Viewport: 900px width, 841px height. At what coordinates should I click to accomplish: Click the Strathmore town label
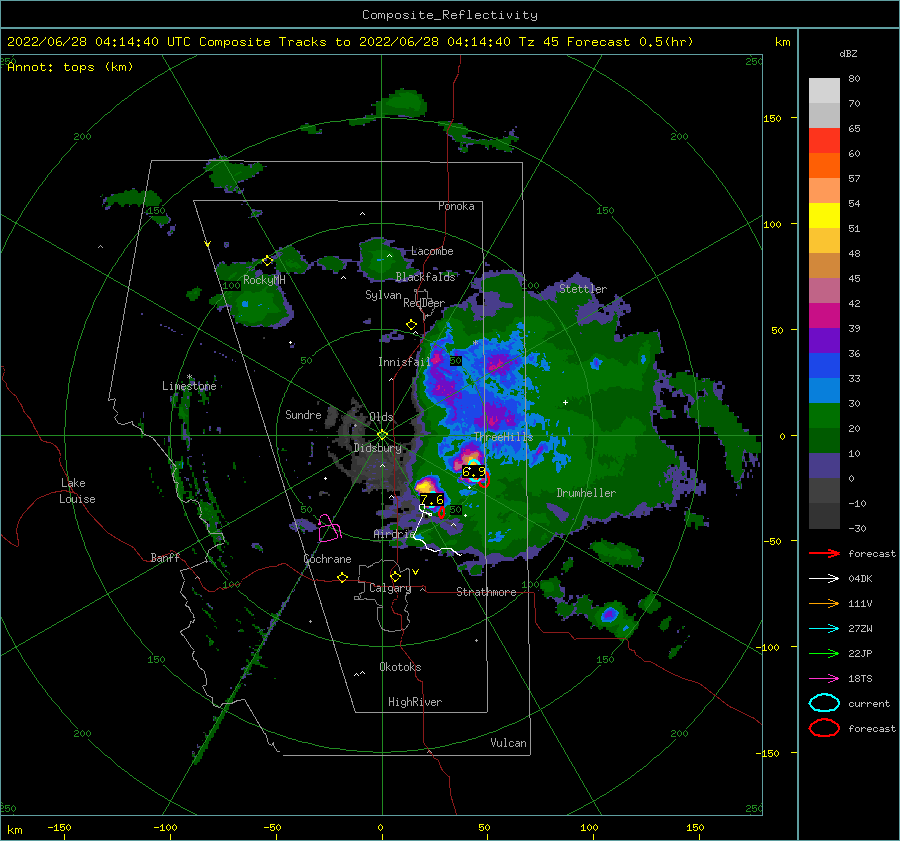point(486,592)
